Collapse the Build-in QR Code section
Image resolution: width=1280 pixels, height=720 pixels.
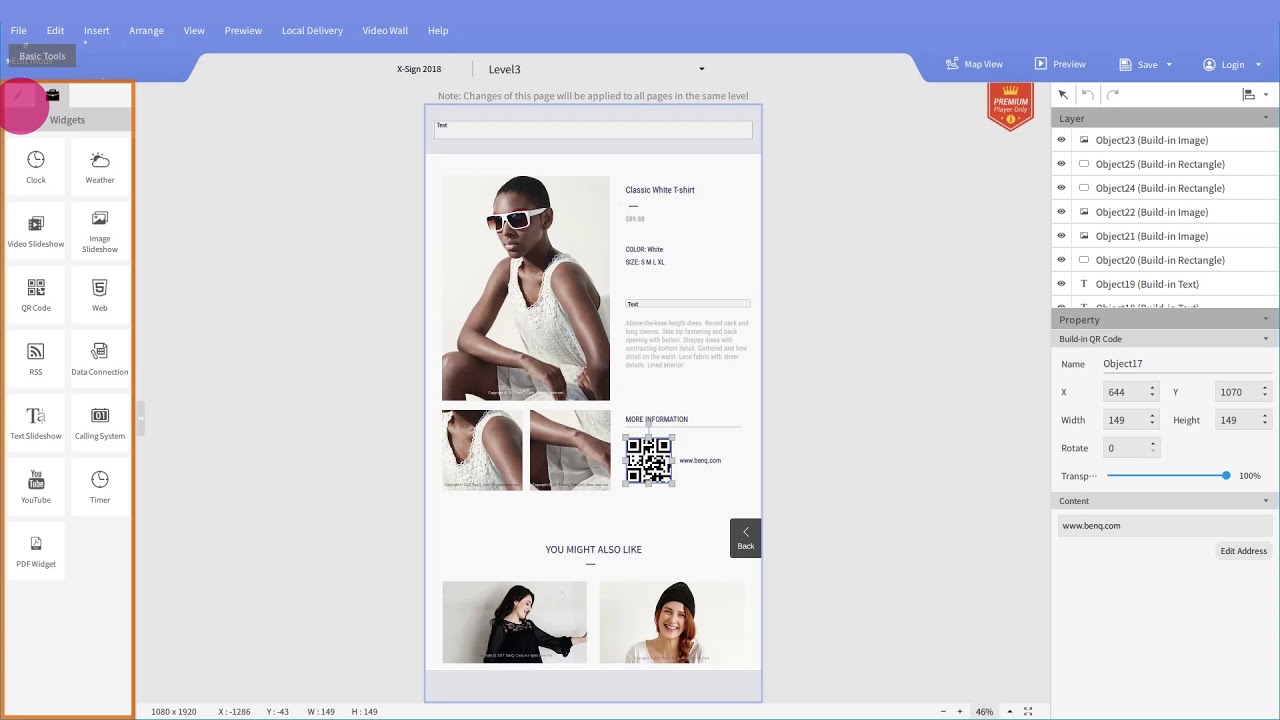pos(1266,339)
